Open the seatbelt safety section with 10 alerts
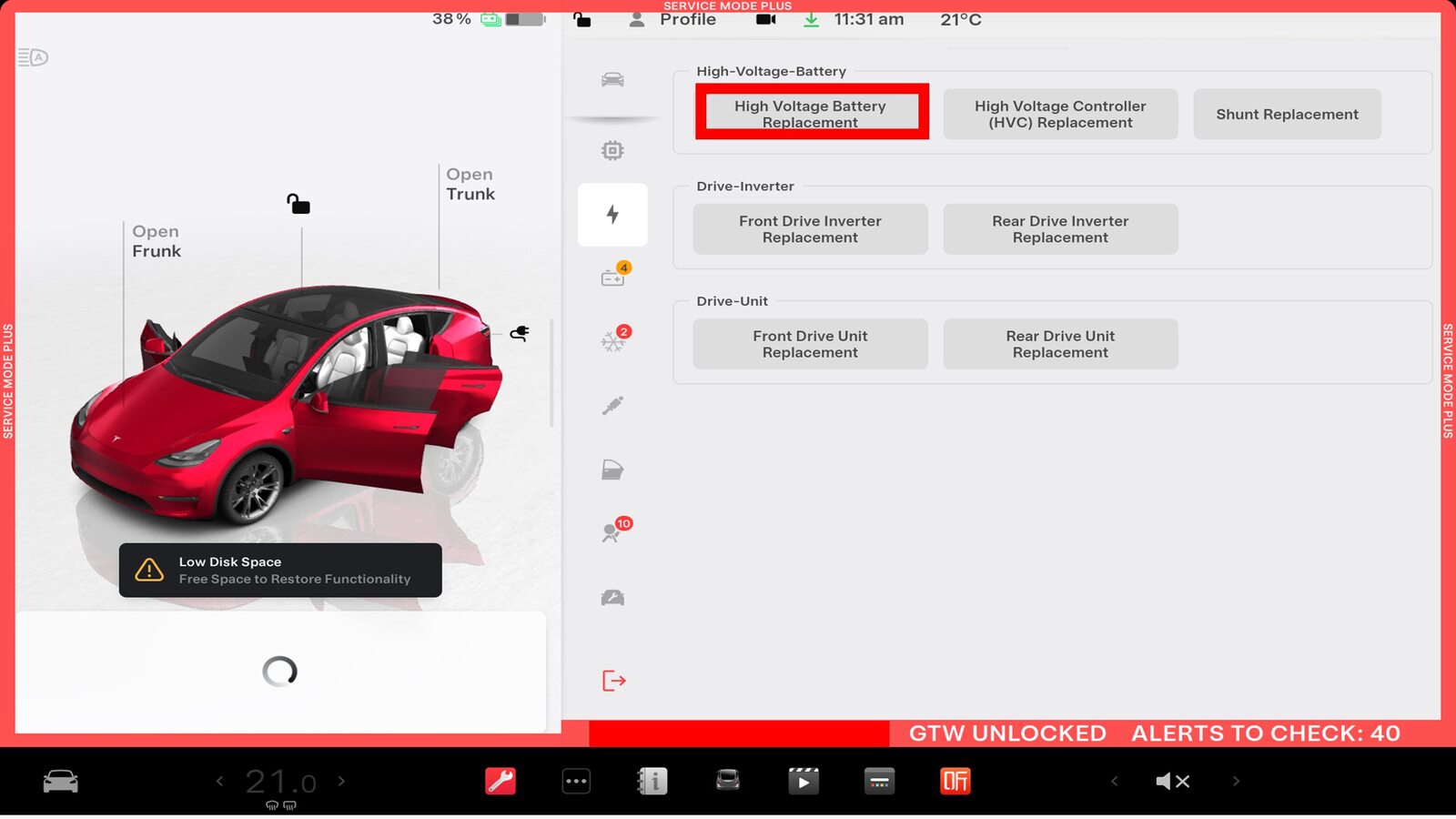 [x=615, y=531]
